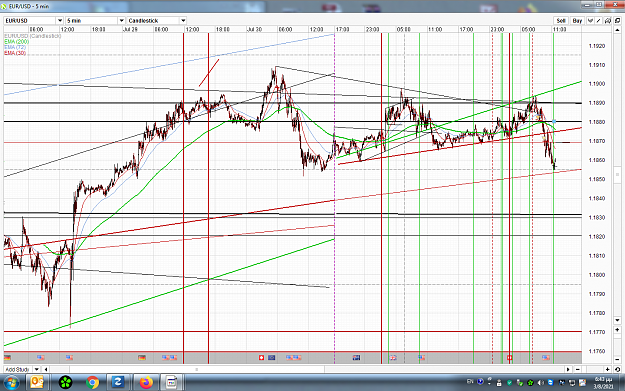The image size is (625, 391).
Task: Open the blue Z app in taskbar
Action: tap(118, 383)
